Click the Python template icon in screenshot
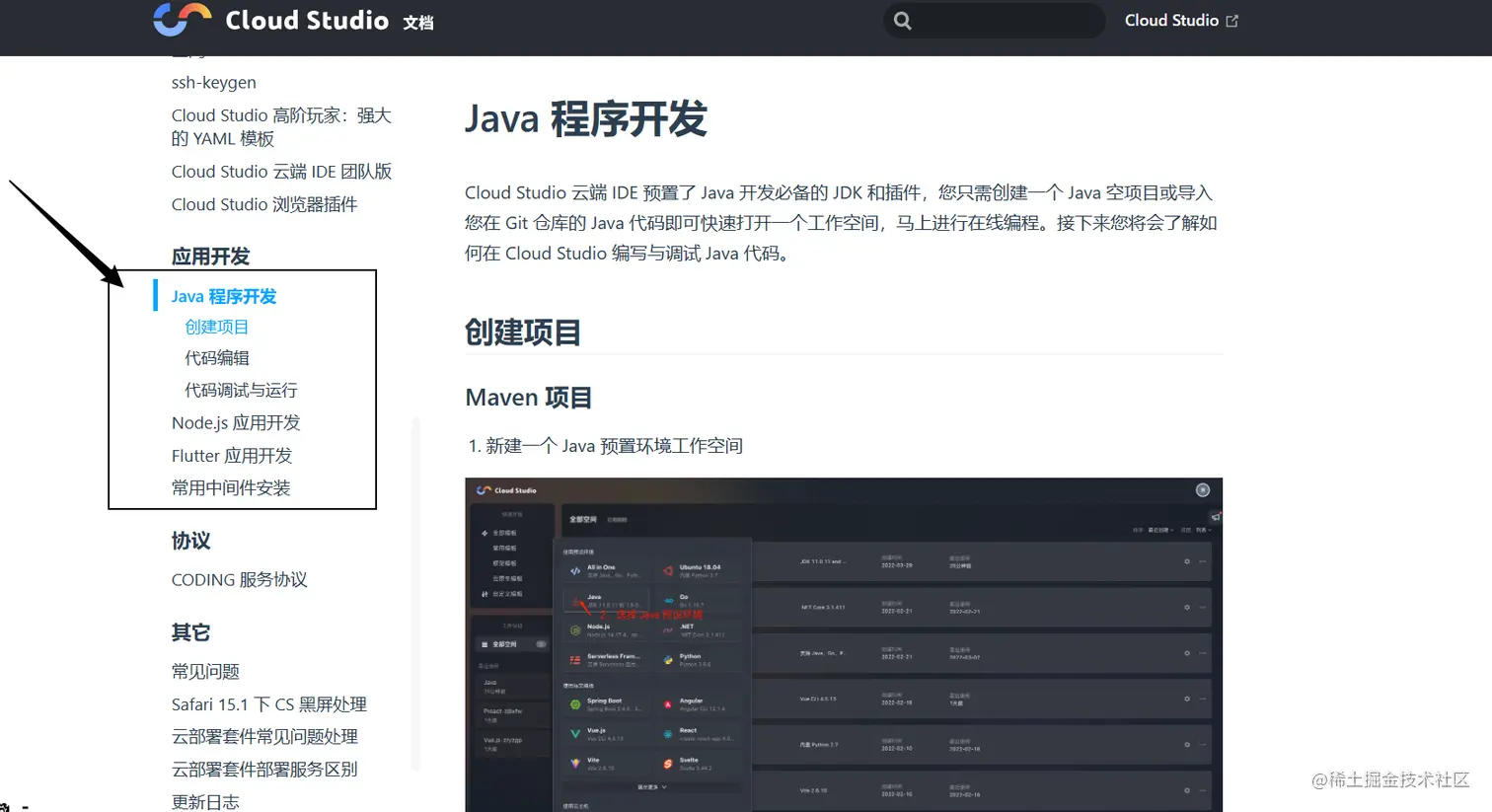This screenshot has height=812, width=1492. 668,659
